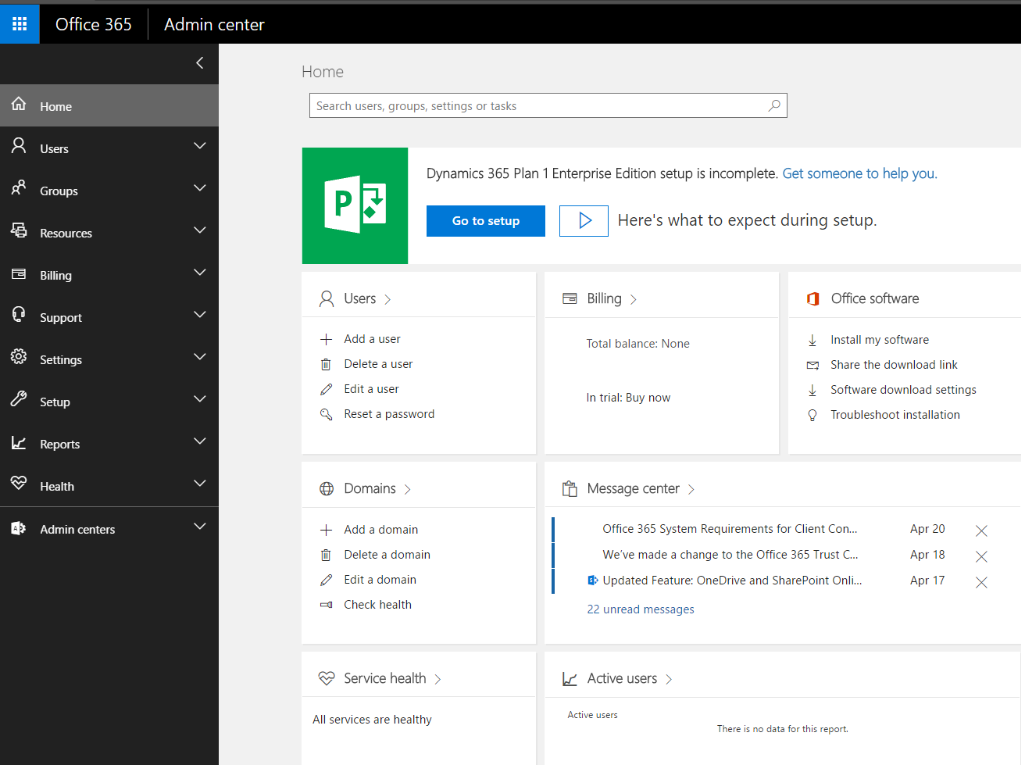Click the Go to setup button
Viewport: 1021px width, 765px height.
(x=485, y=221)
